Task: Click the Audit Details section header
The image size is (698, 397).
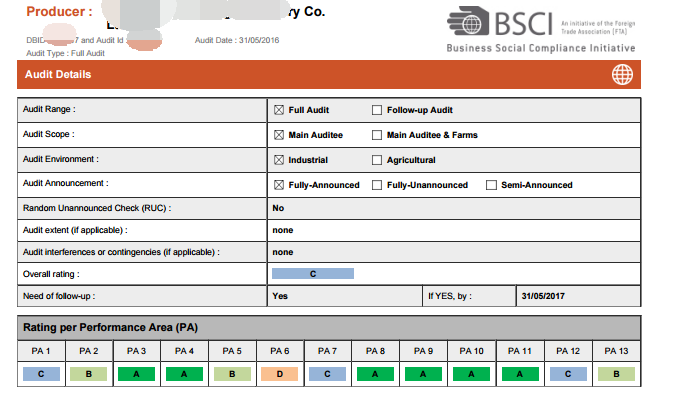Action: 329,74
